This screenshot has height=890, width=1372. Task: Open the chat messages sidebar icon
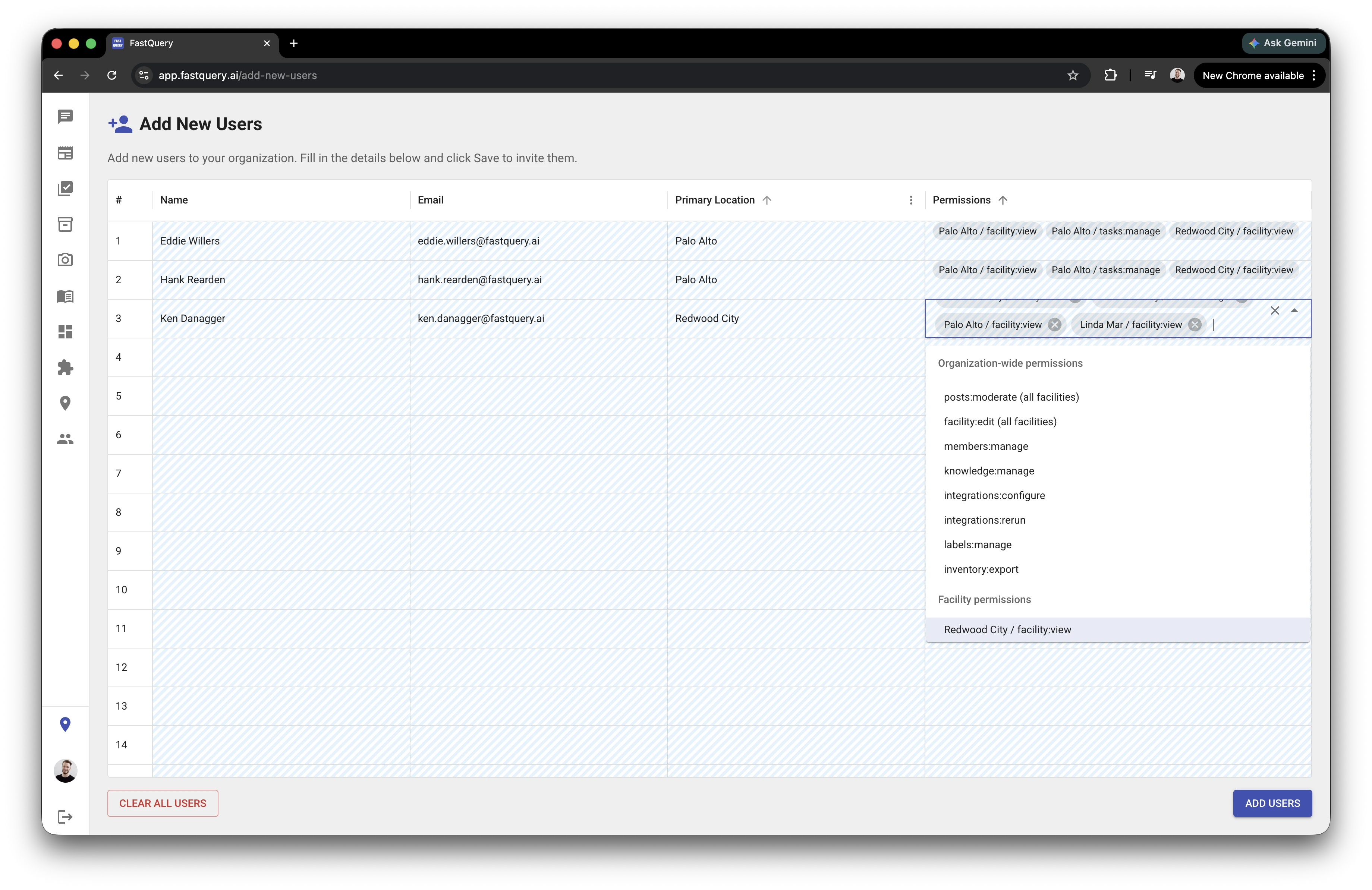tap(65, 116)
